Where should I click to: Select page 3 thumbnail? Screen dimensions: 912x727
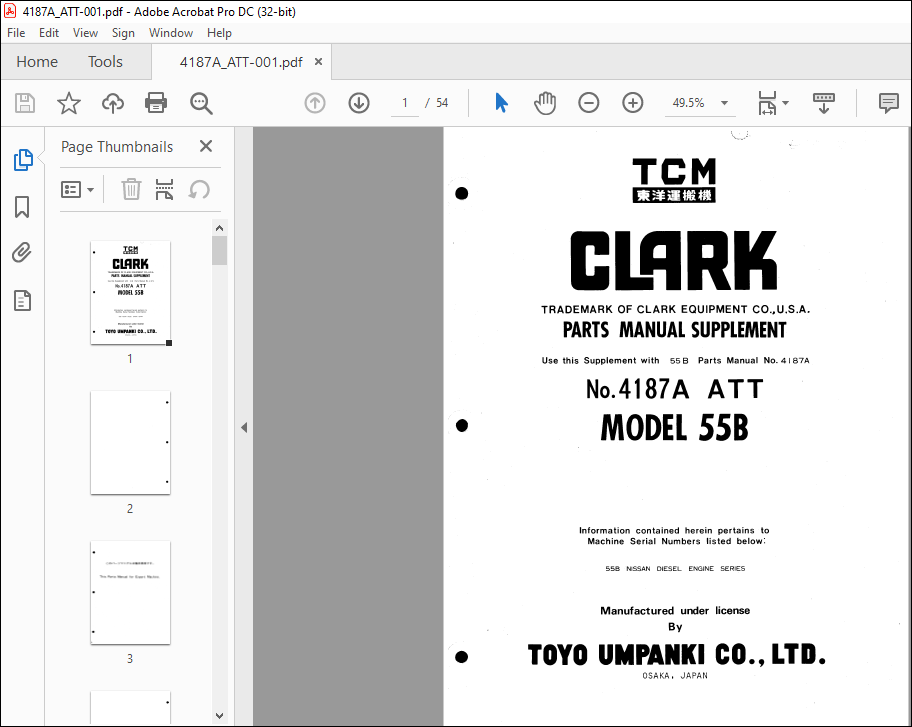pyautogui.click(x=130, y=593)
